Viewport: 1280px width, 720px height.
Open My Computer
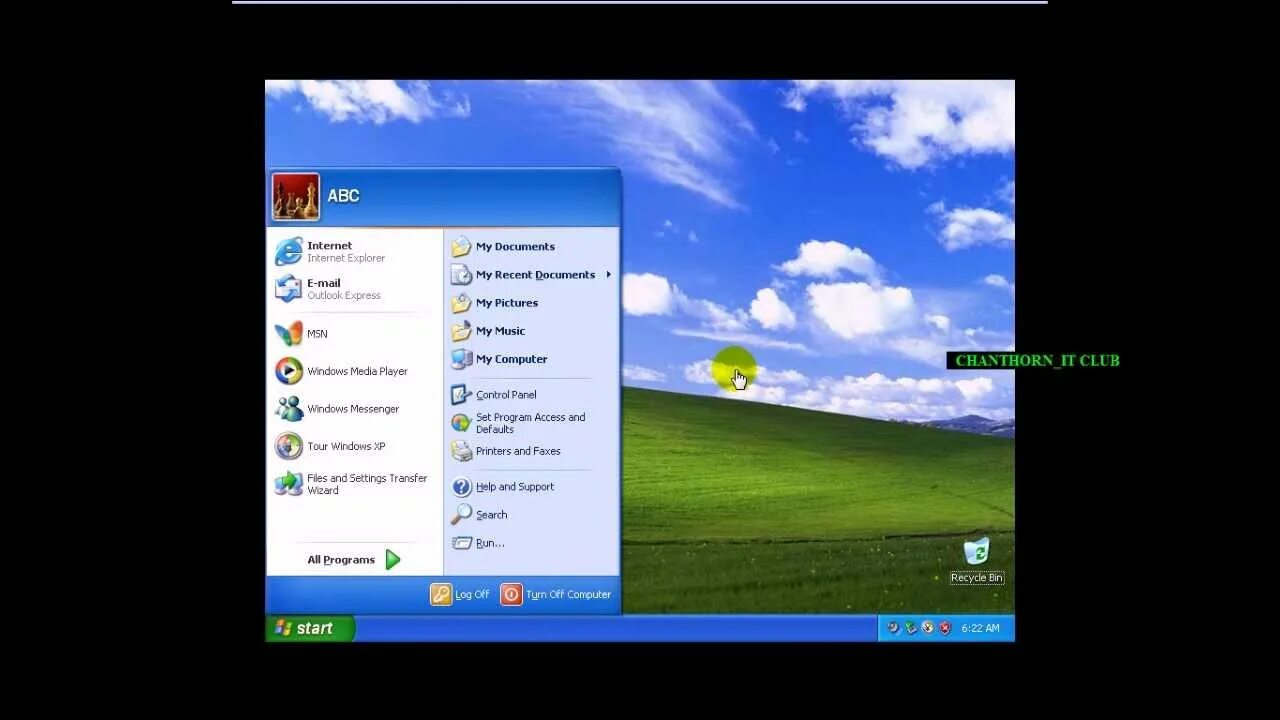[x=511, y=359]
